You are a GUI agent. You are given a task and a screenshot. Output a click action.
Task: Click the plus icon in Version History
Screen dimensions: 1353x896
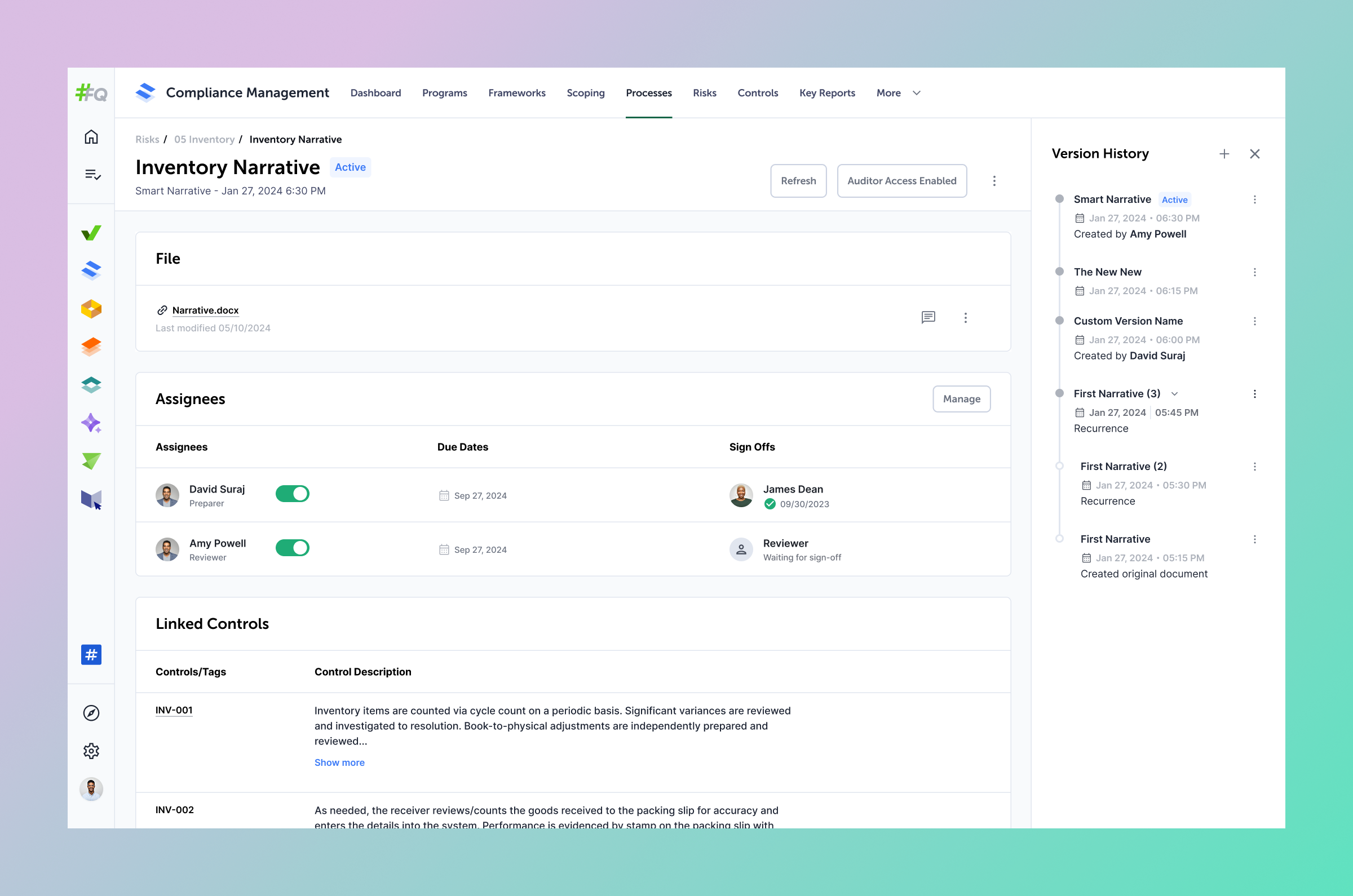pyautogui.click(x=1224, y=154)
